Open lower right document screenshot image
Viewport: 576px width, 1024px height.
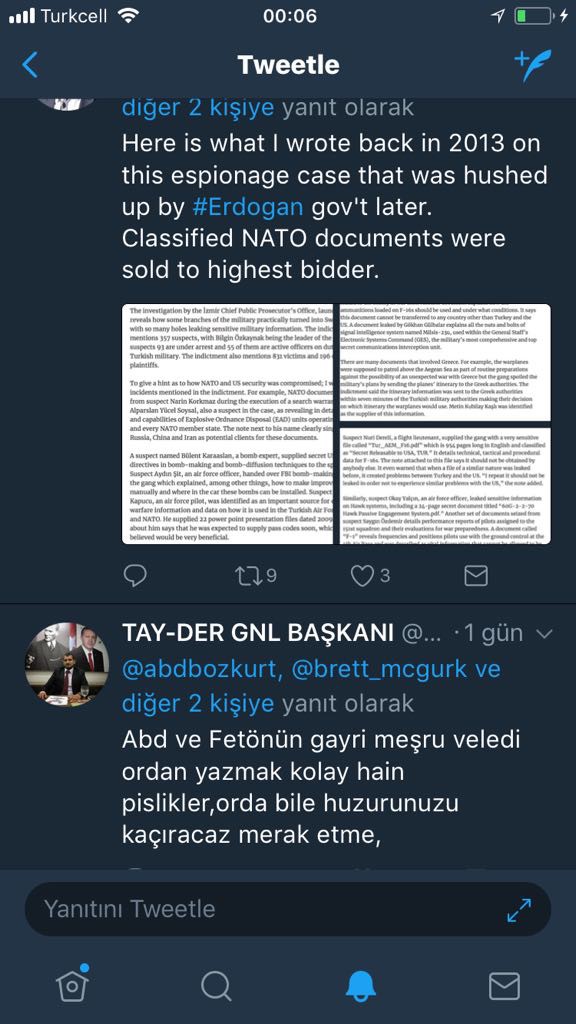pos(443,484)
